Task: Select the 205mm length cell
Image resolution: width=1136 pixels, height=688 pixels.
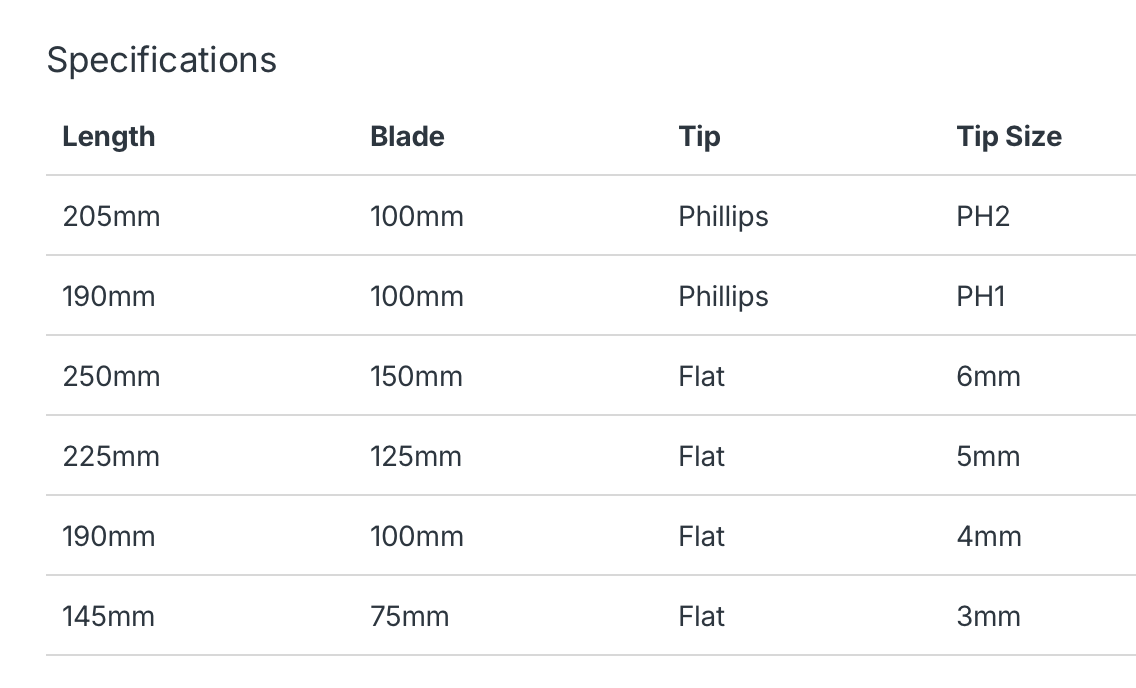Action: (111, 216)
